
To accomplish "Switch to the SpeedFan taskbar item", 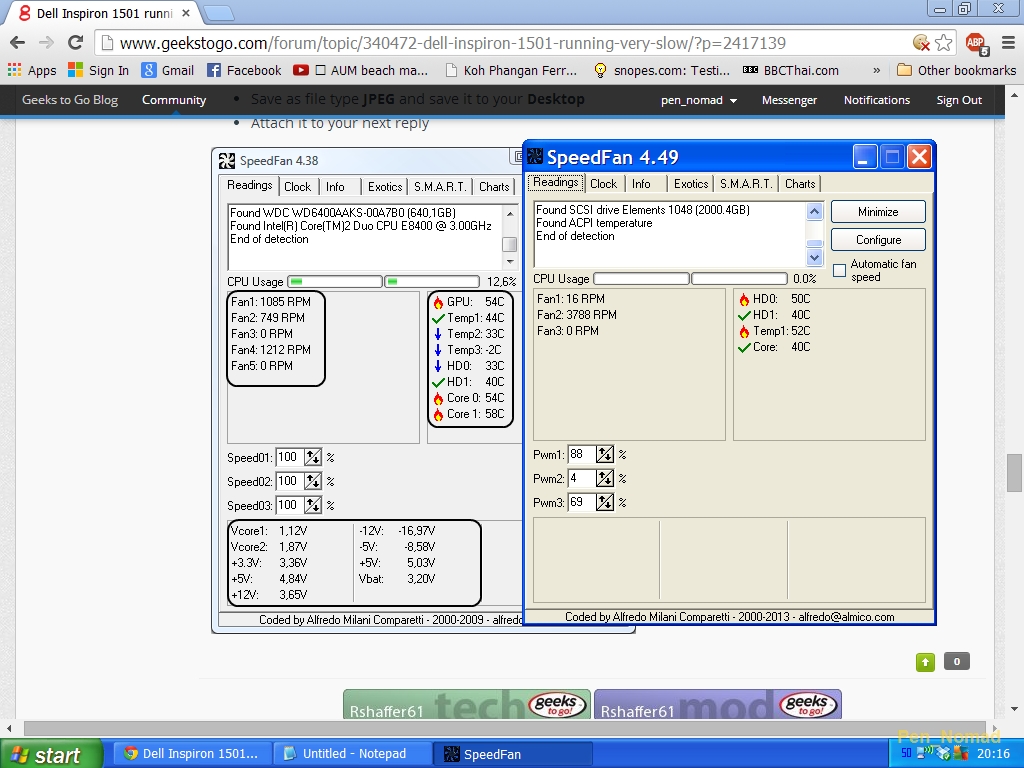I will (x=513, y=754).
